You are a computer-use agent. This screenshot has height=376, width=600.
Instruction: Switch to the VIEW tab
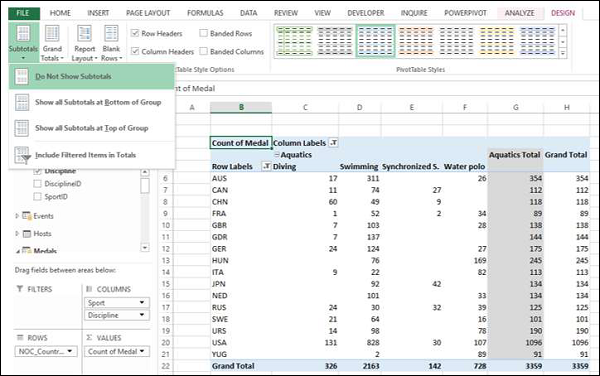point(322,13)
